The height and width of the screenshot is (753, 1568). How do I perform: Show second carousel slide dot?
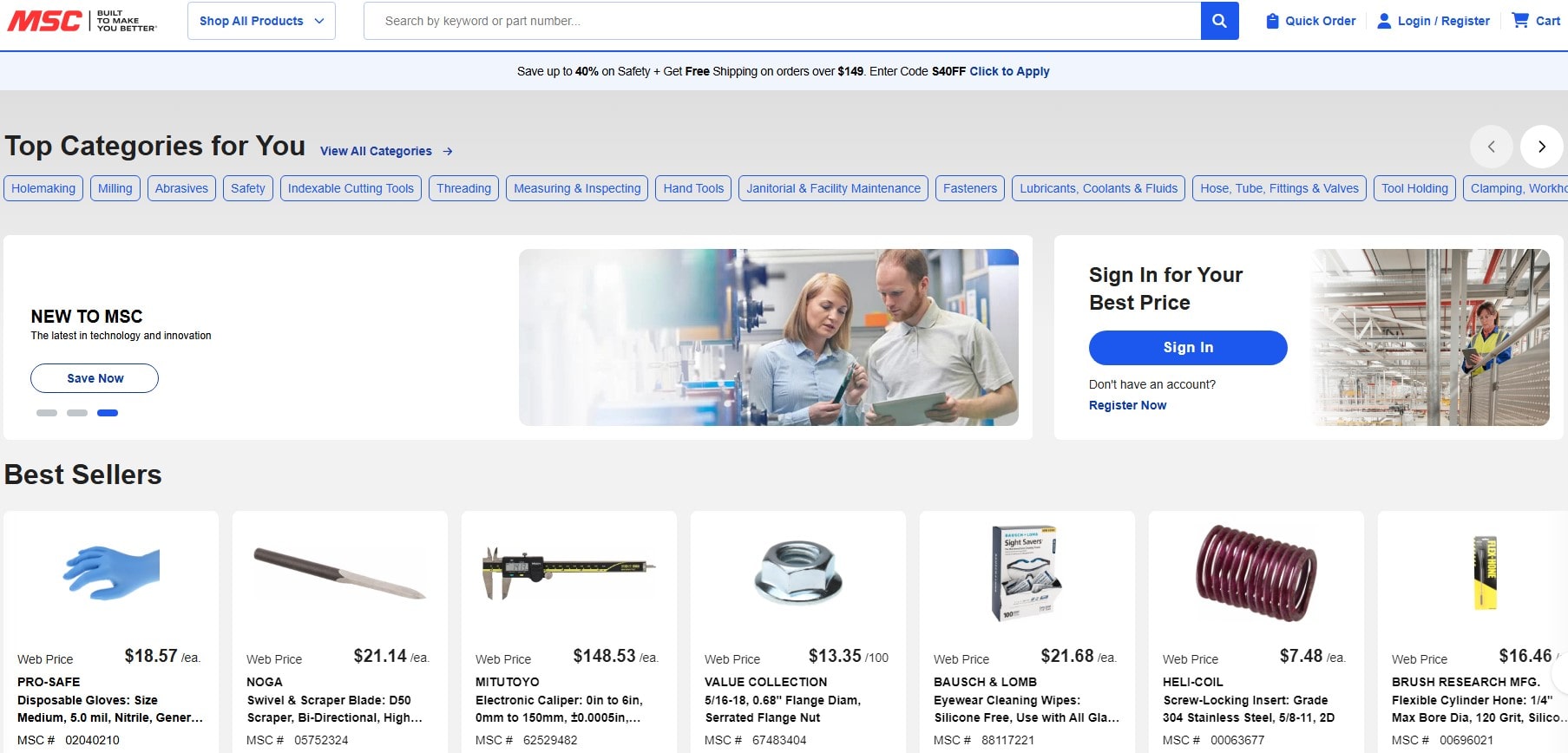[77, 413]
